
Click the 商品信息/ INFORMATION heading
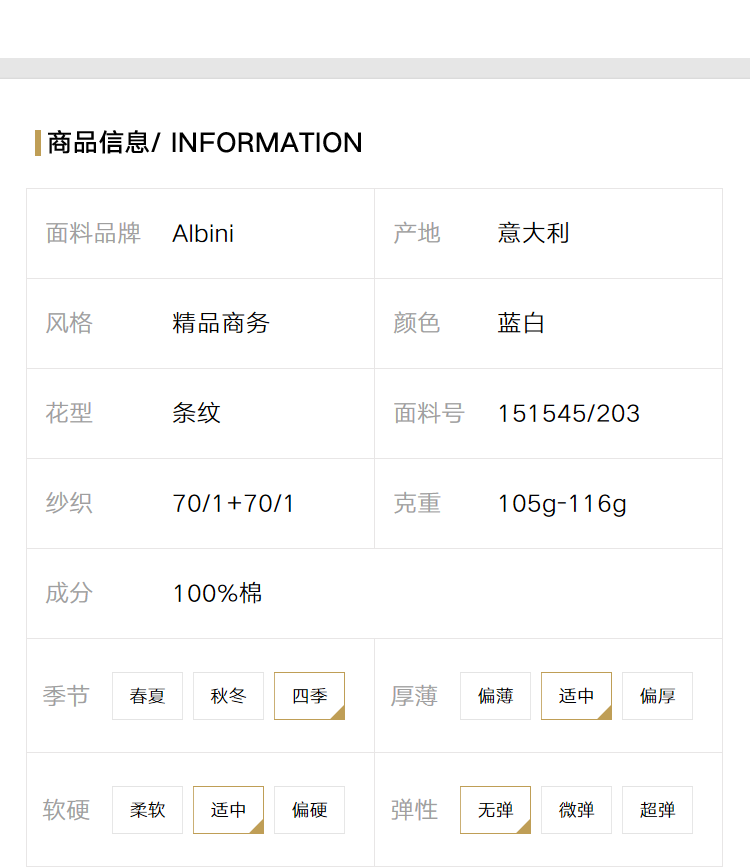point(205,143)
